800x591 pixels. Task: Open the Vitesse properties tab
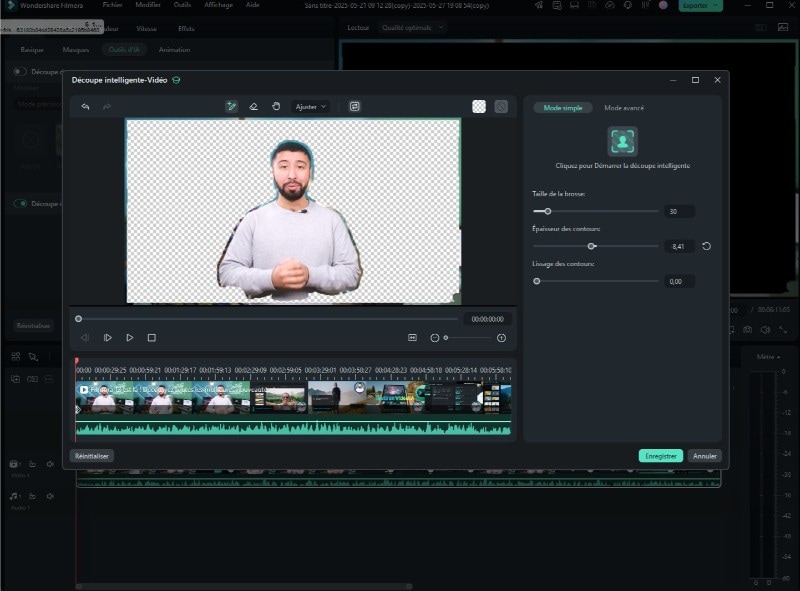click(146, 29)
